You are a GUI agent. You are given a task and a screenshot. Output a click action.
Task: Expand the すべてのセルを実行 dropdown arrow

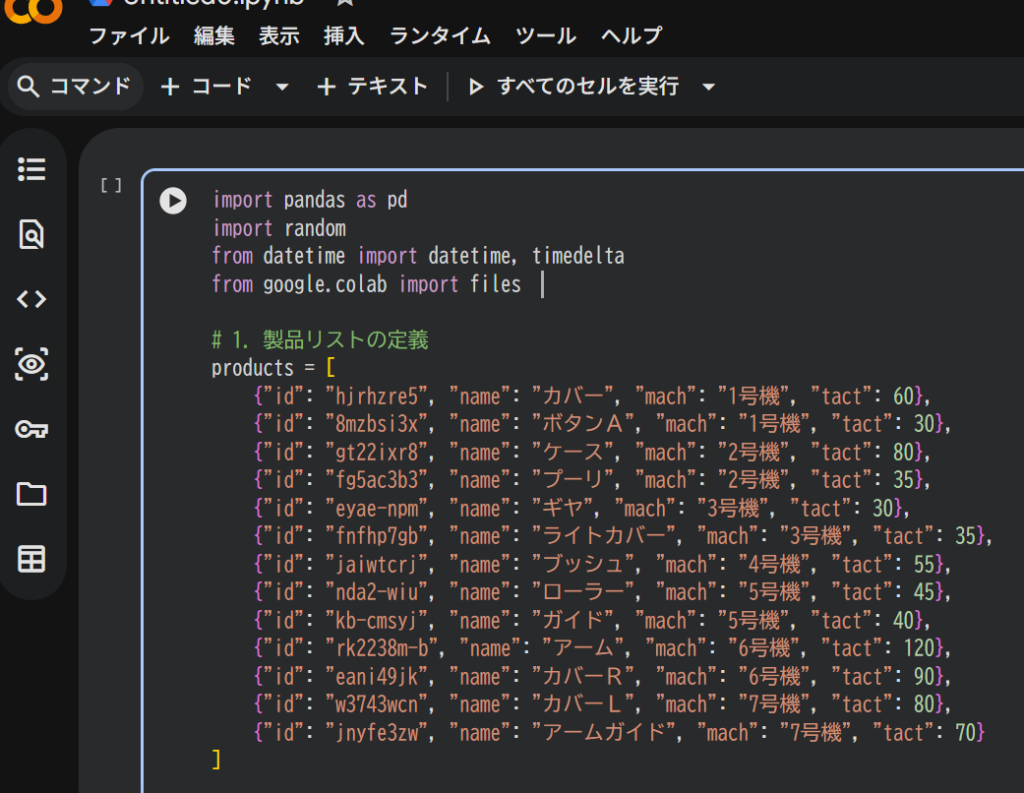pyautogui.click(x=709, y=87)
